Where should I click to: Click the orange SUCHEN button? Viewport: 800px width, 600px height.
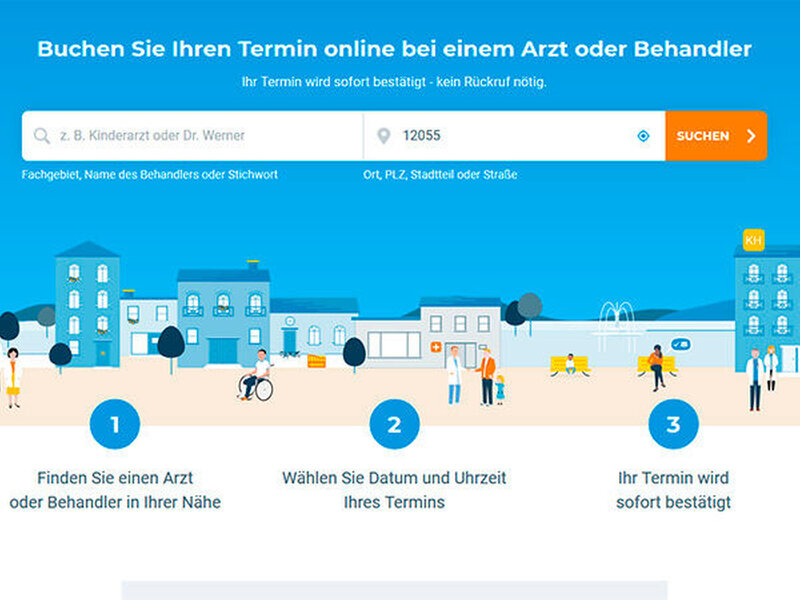[x=716, y=136]
